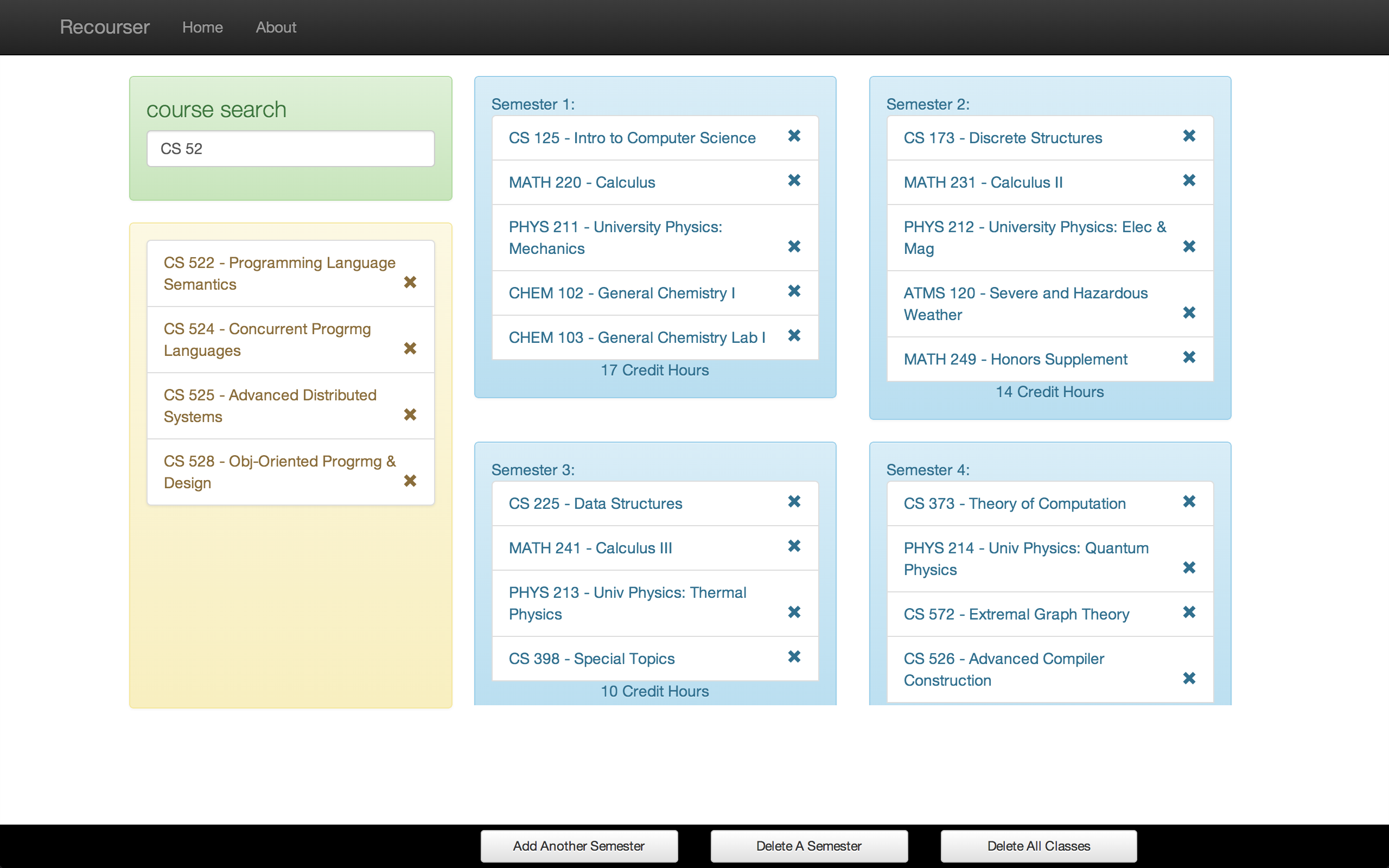
Task: Remove ATMS 120 Severe and Hazardous Weather
Action: (1189, 312)
